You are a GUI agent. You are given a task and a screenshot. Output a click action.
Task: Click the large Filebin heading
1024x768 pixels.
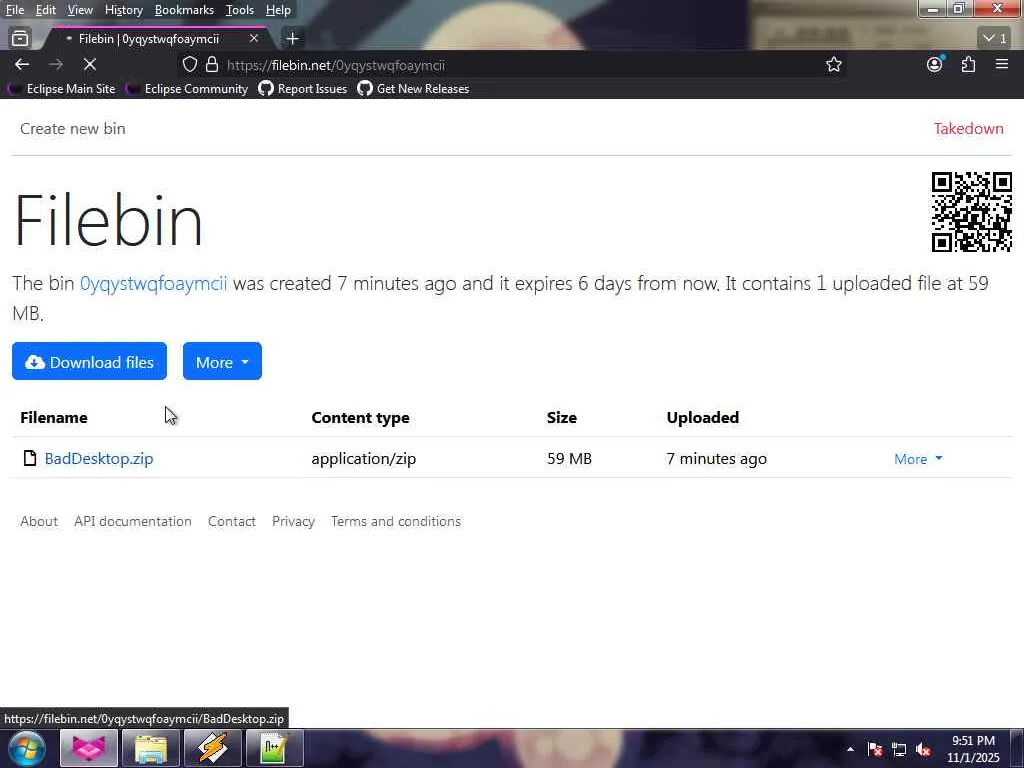click(x=108, y=220)
